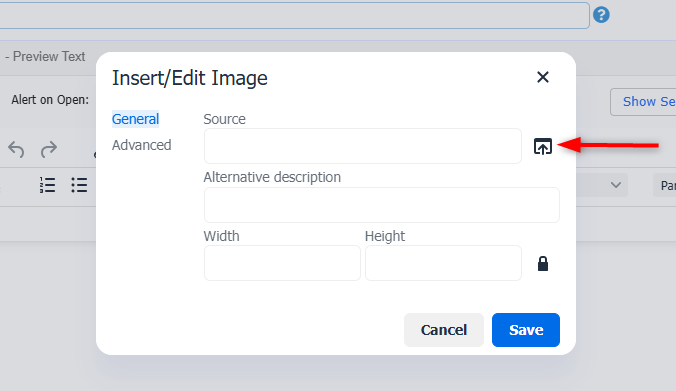Image resolution: width=676 pixels, height=391 pixels.
Task: Focus the Source input field
Action: coord(363,146)
